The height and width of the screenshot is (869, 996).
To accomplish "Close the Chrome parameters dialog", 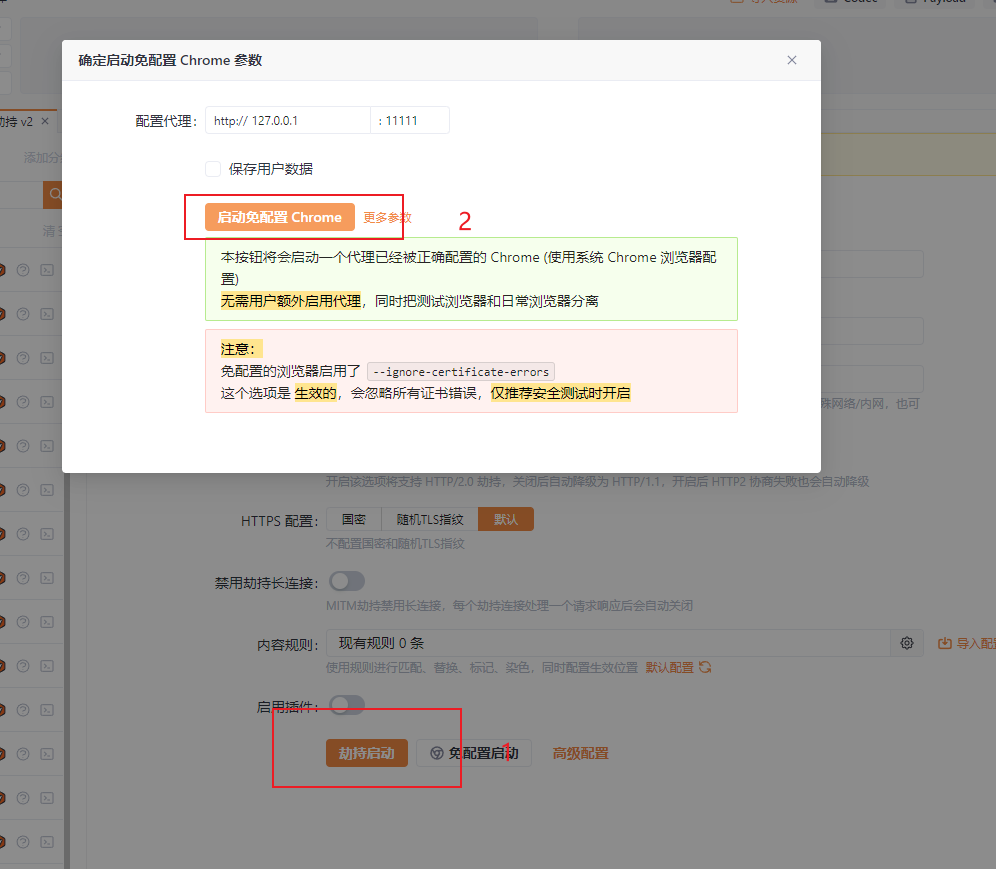I will [791, 60].
